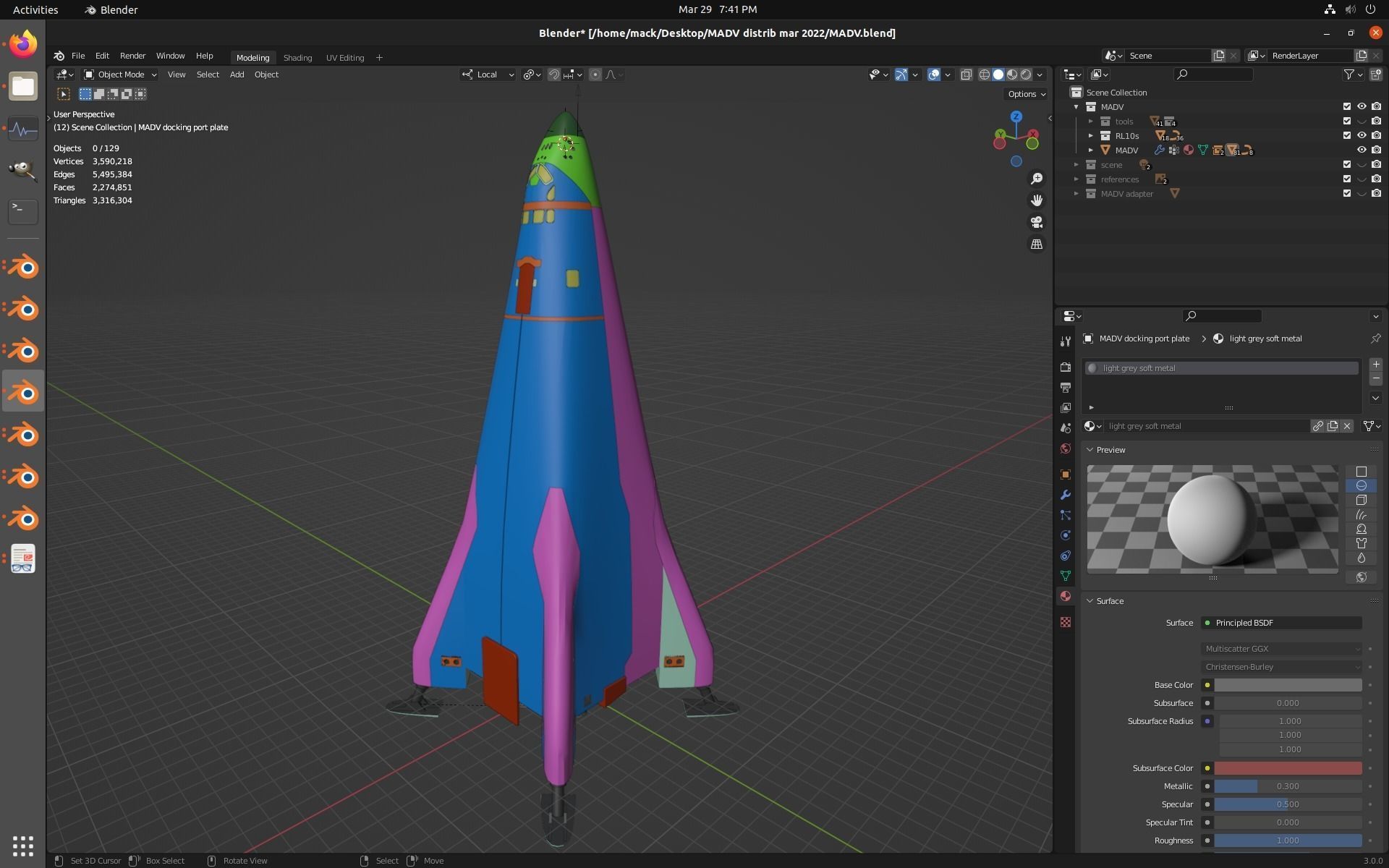Collapse the top MADV collection

click(1076, 107)
